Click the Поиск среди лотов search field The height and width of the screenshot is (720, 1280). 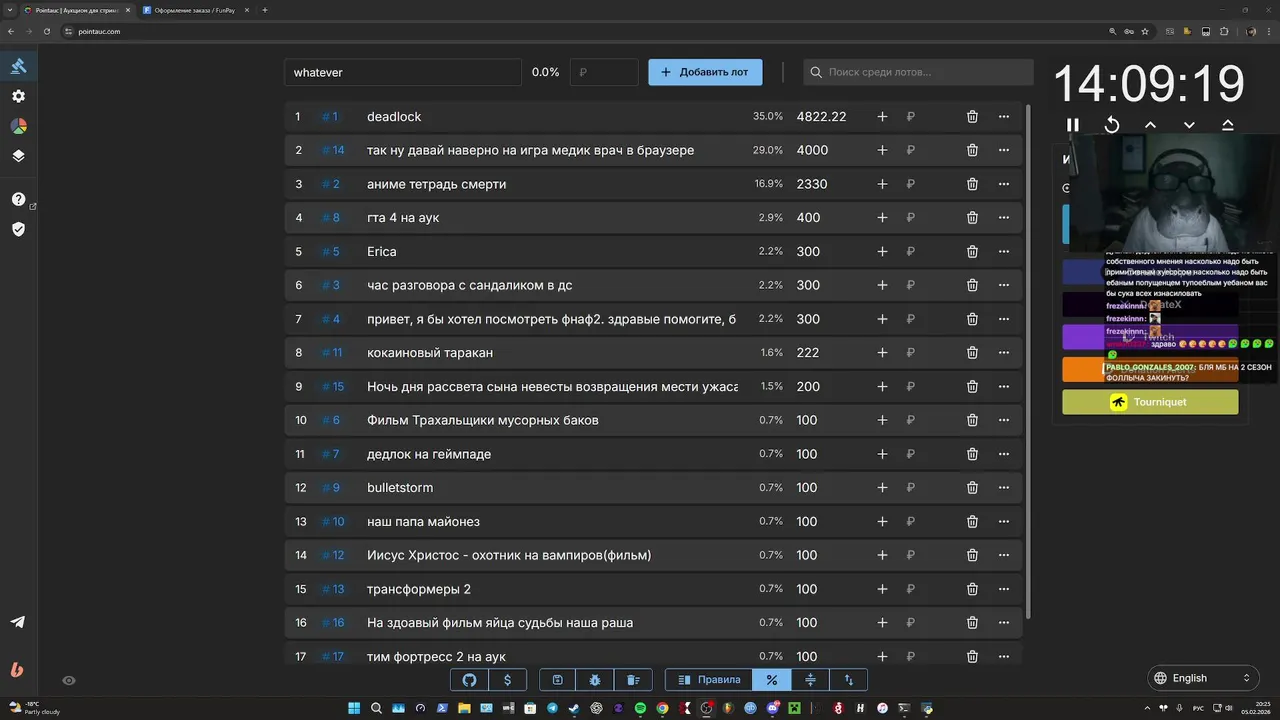pyautogui.click(x=918, y=72)
